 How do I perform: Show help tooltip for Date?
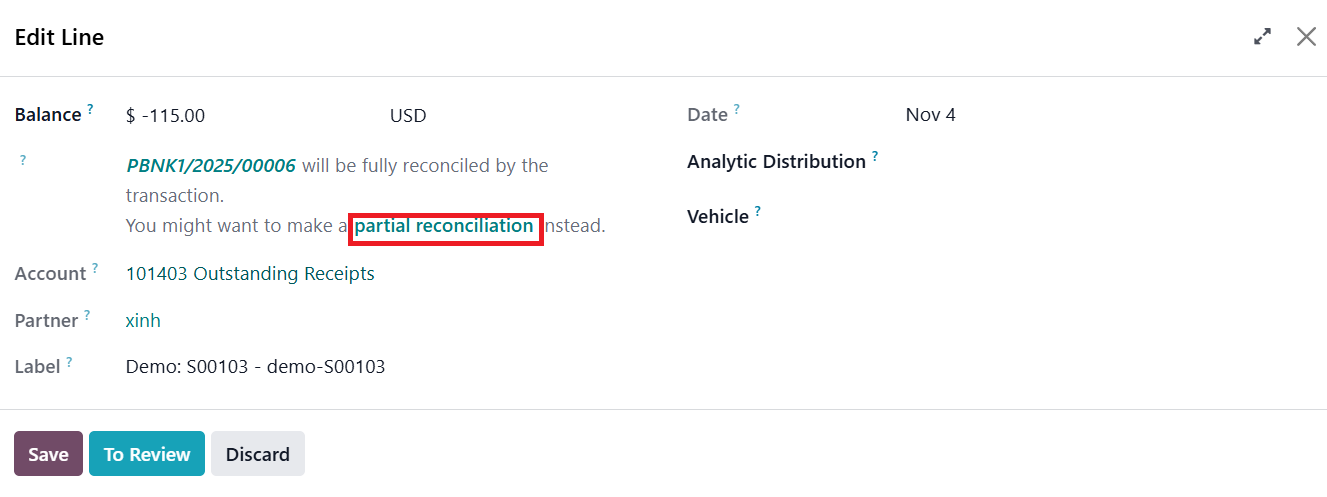pyautogui.click(x=737, y=109)
